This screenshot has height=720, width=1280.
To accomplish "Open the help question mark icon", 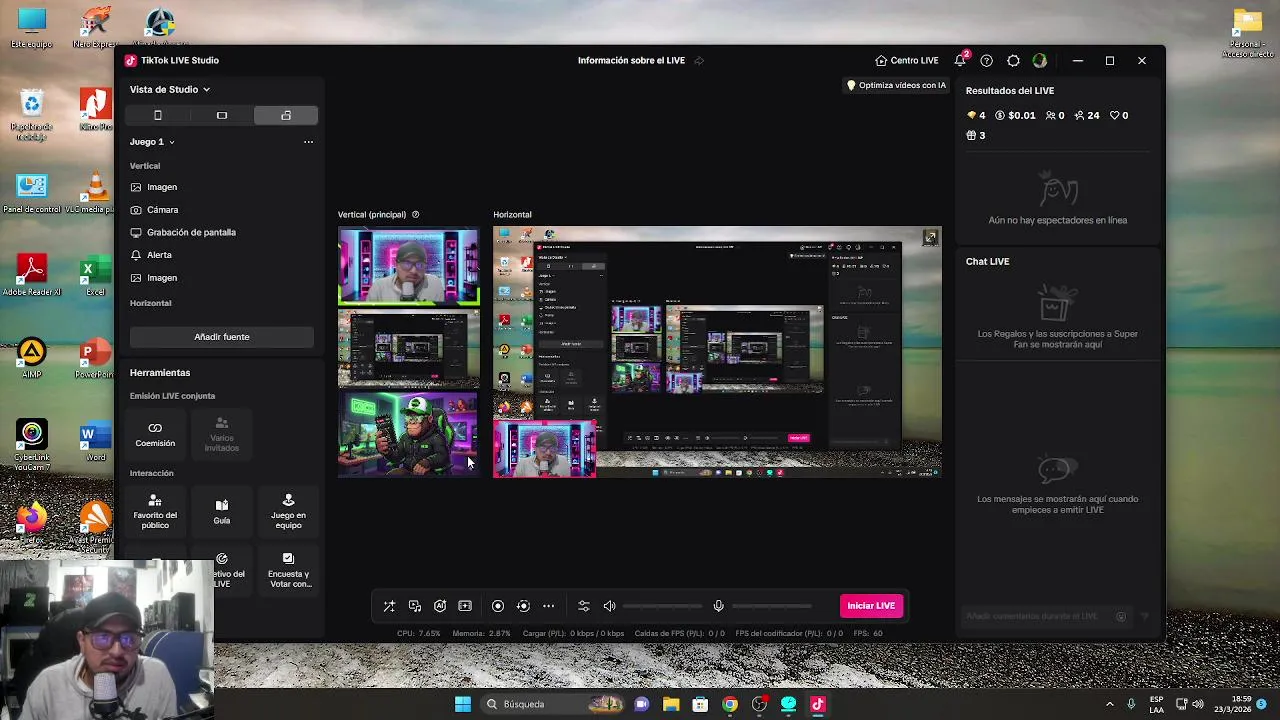I will tap(986, 61).
